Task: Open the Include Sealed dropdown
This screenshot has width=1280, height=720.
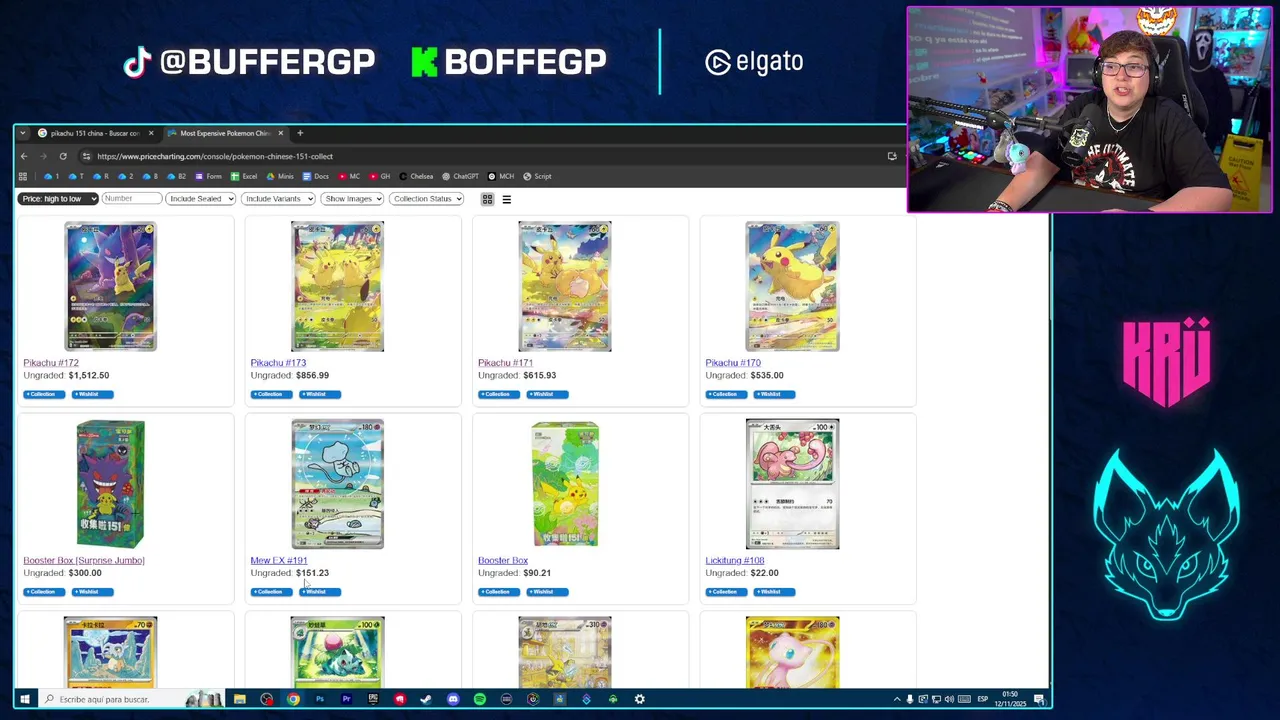Action: pyautogui.click(x=200, y=199)
